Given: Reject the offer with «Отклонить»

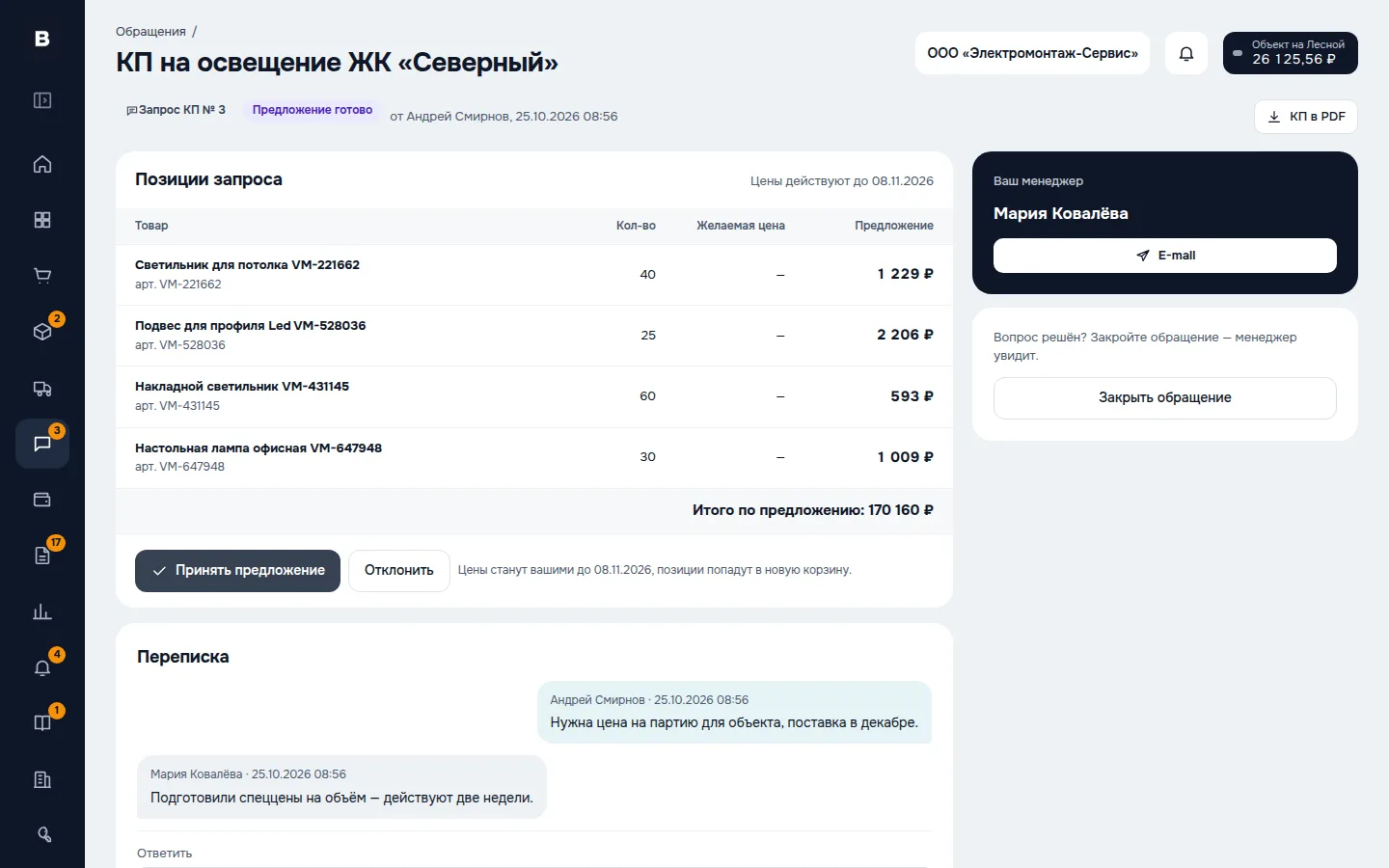Looking at the screenshot, I should [x=399, y=571].
